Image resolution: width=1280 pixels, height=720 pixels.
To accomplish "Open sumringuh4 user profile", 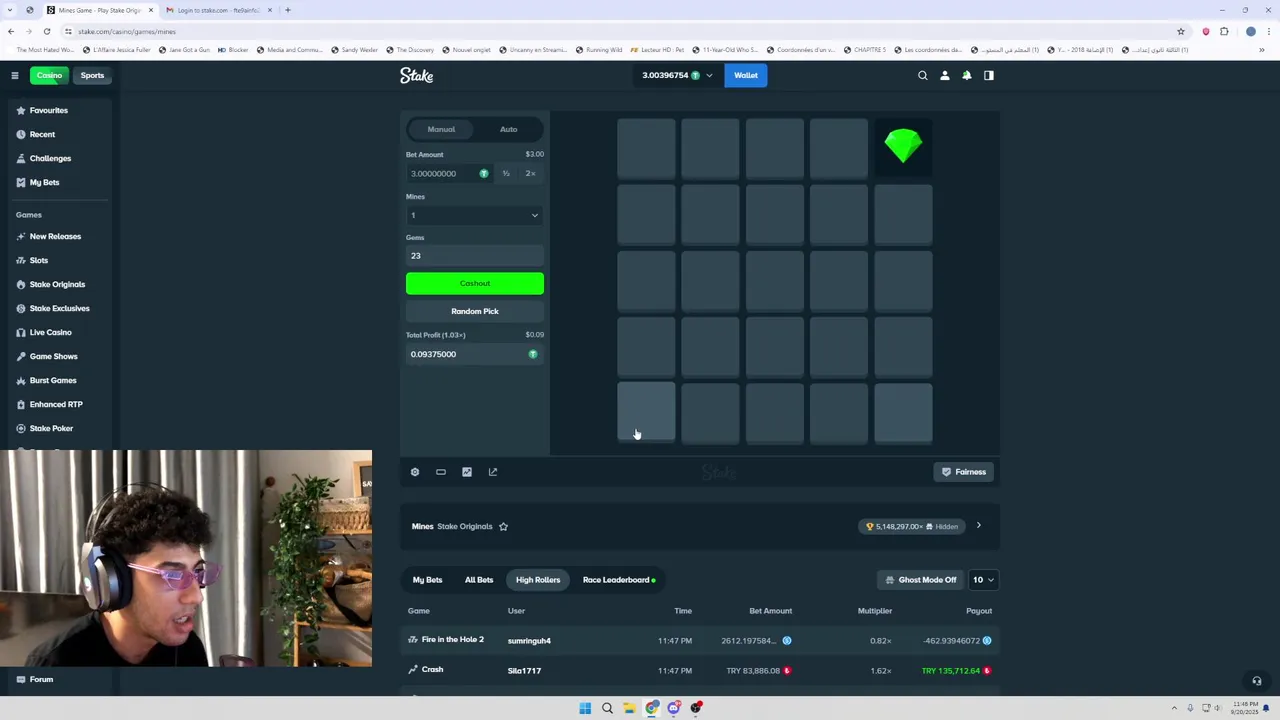I will [x=529, y=641].
